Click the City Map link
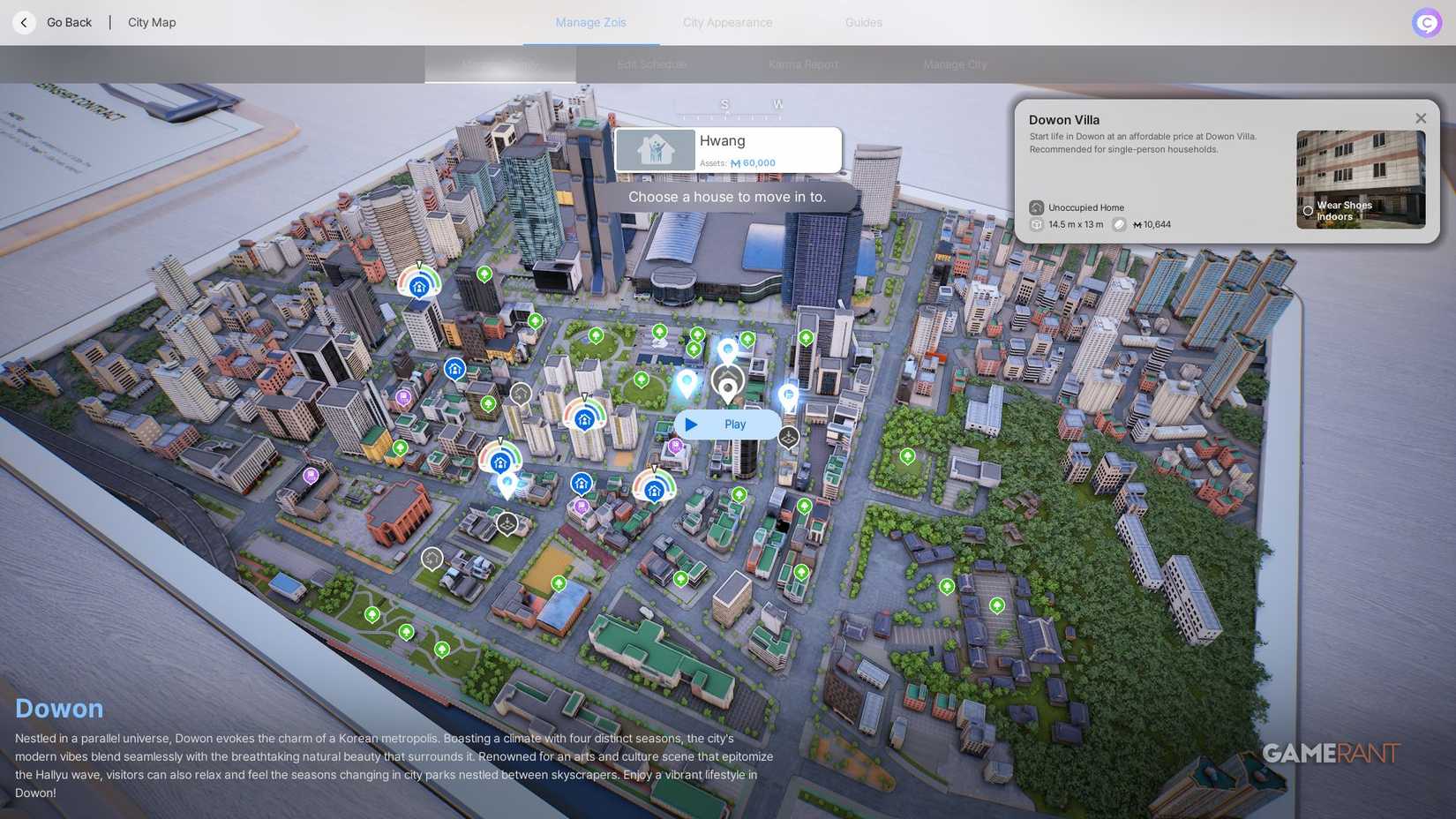The image size is (1456, 819). 152,23
